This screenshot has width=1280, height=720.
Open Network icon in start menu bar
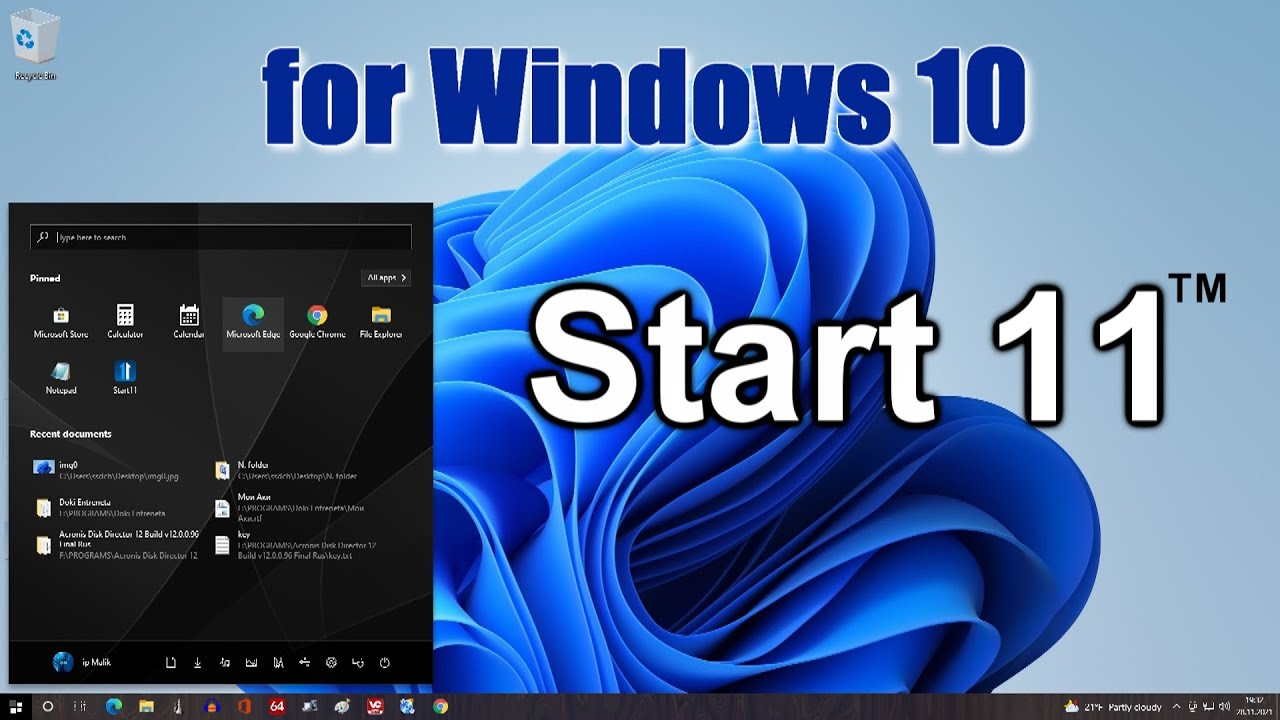click(304, 662)
